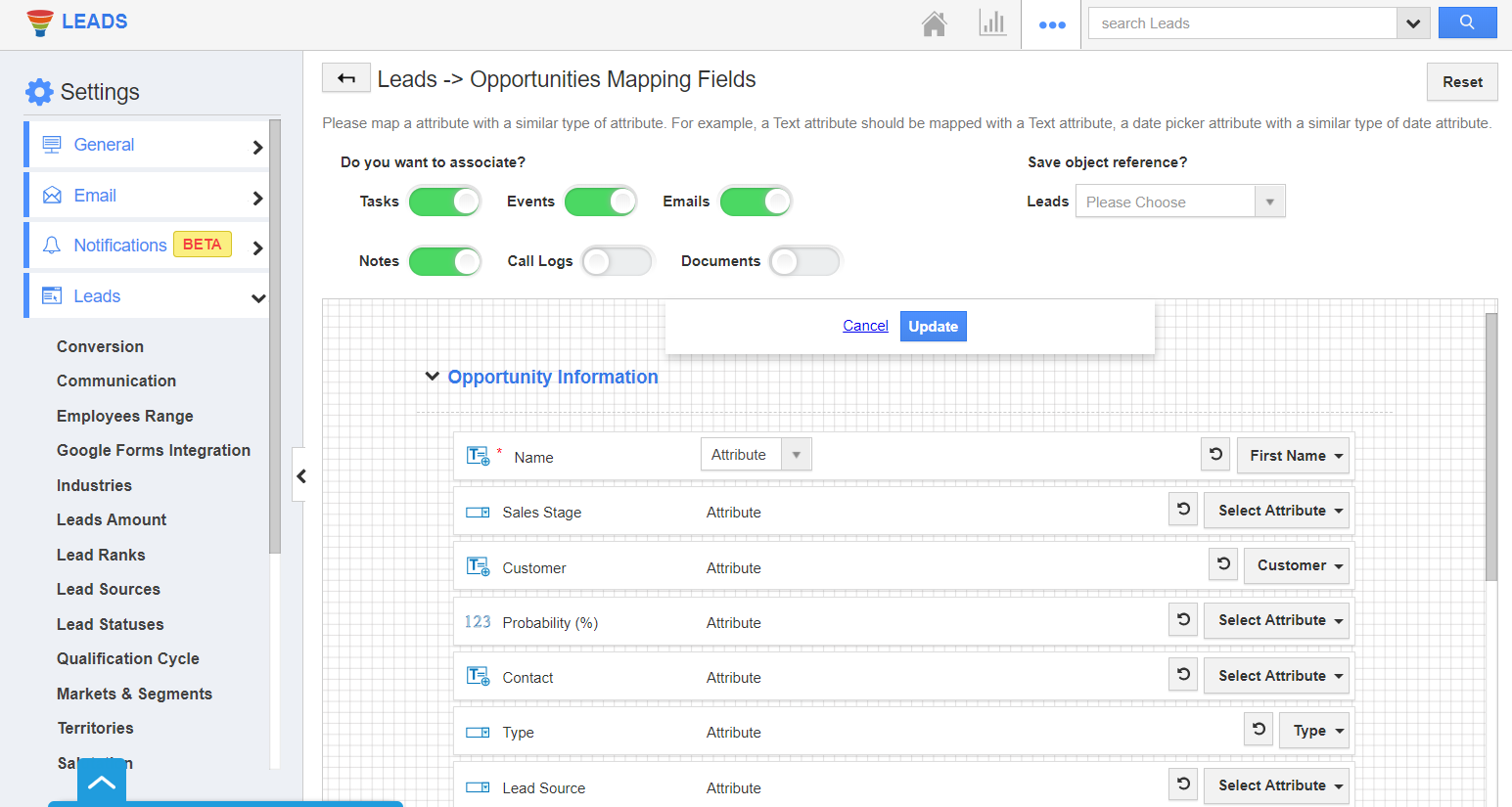Open the three-dot more options menu
The height and width of the screenshot is (807, 1512).
[1052, 24]
